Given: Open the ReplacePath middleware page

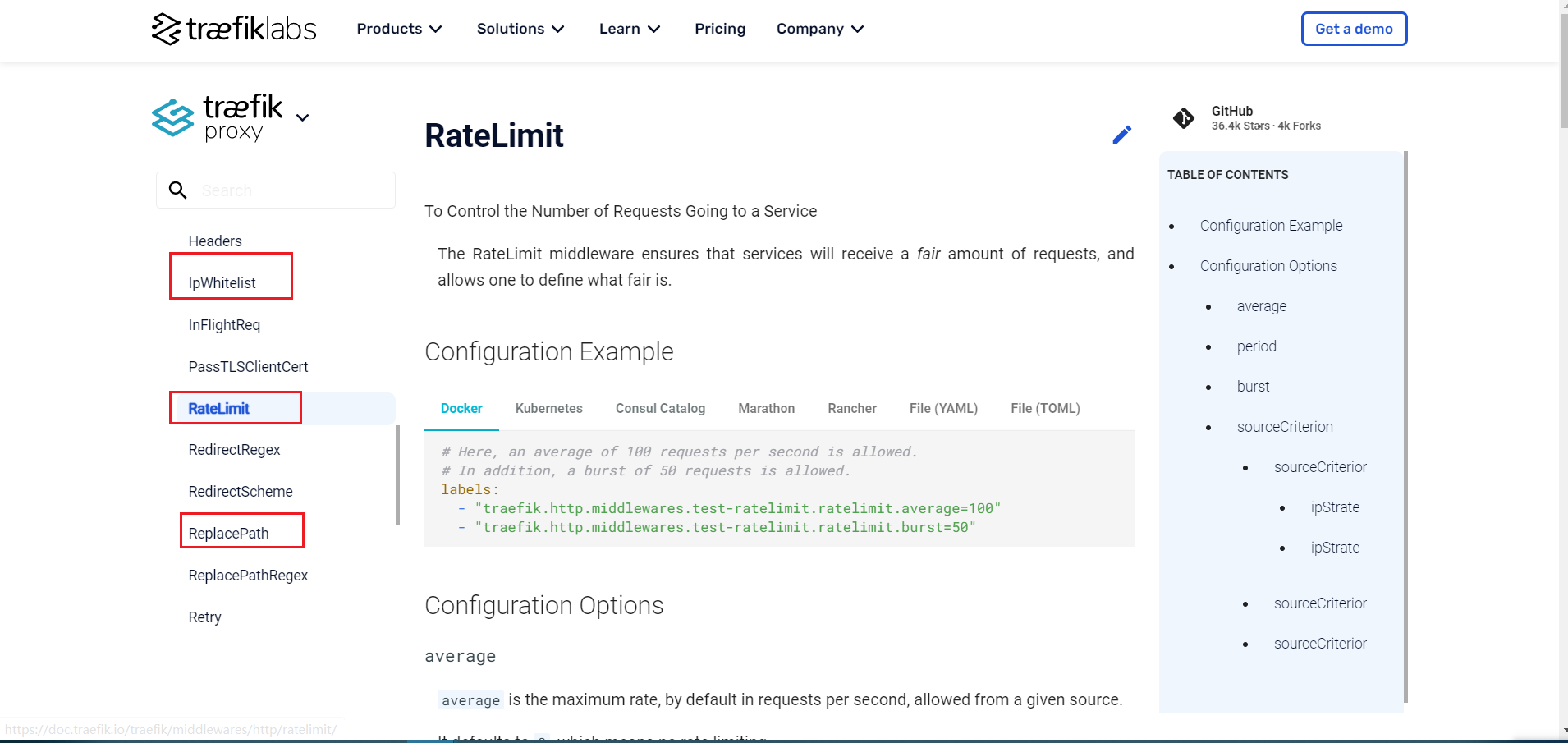Looking at the screenshot, I should coord(228,534).
